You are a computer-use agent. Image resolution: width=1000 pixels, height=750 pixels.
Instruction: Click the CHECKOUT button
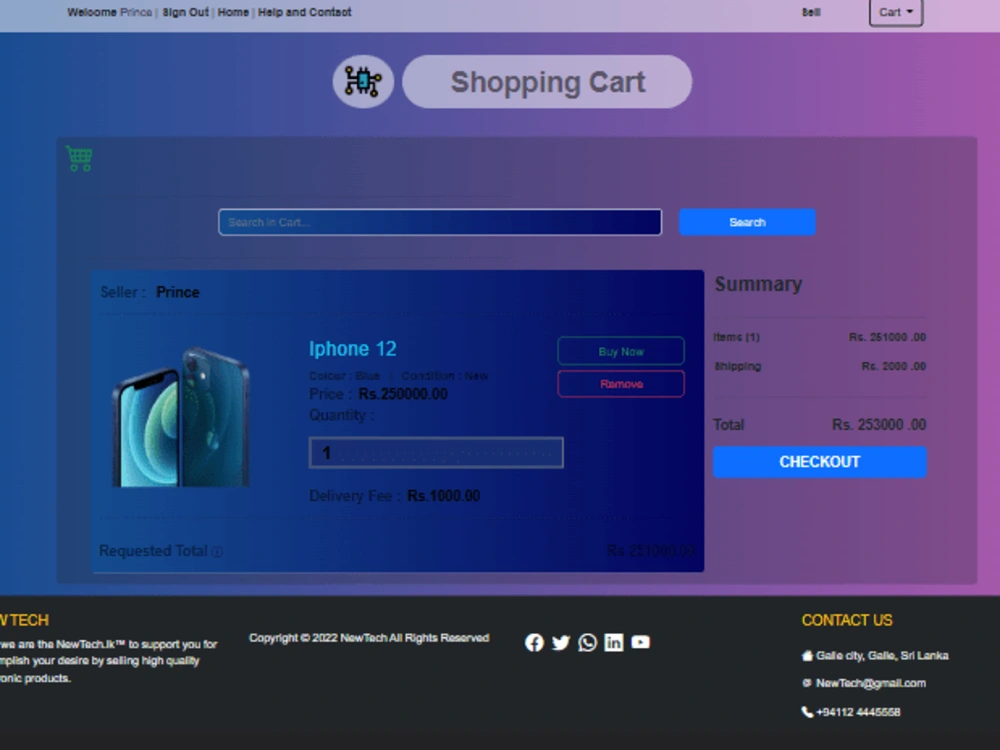820,462
